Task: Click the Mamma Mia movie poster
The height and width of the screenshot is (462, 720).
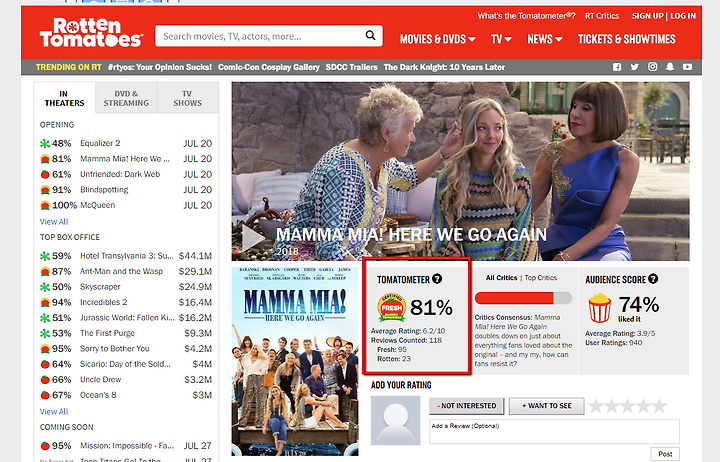Action: [x=295, y=361]
